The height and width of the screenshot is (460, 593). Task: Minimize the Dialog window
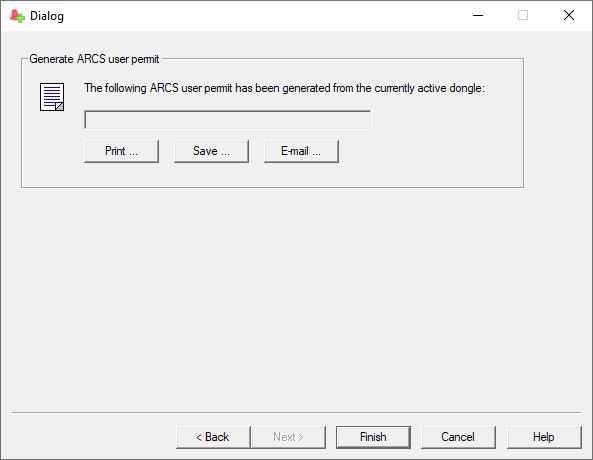478,16
